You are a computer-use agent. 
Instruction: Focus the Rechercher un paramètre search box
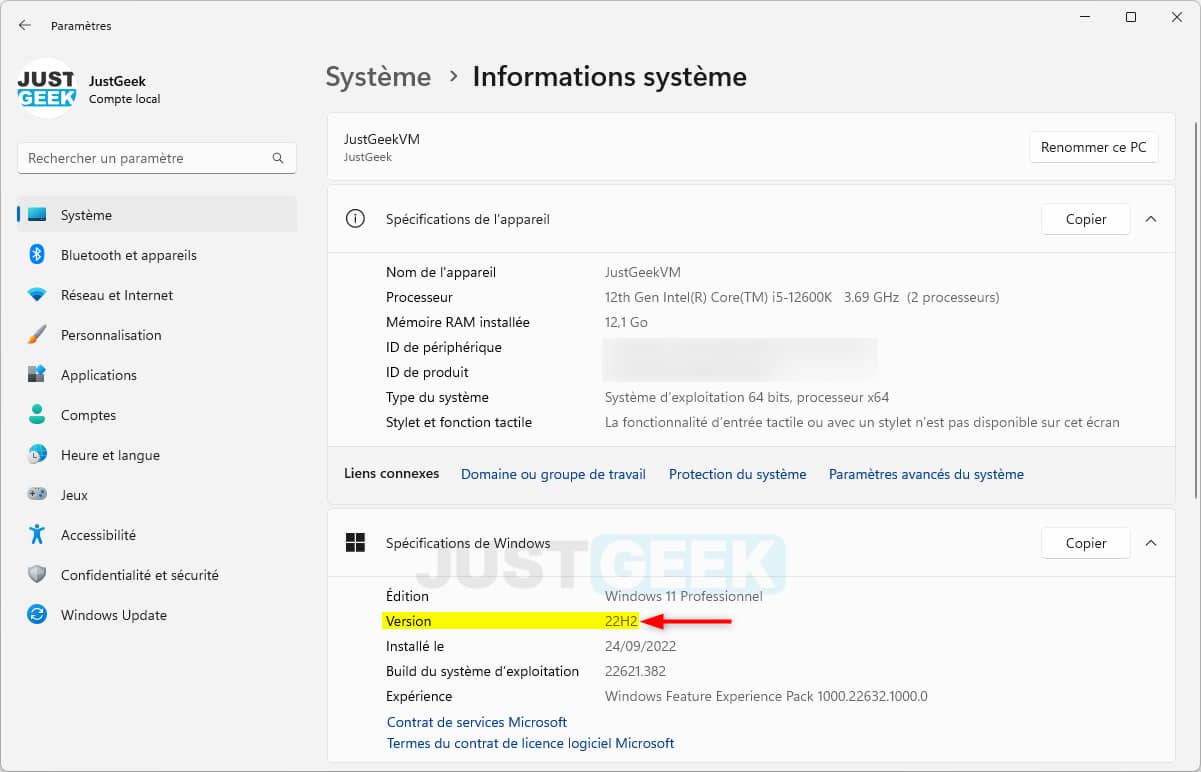coord(157,158)
